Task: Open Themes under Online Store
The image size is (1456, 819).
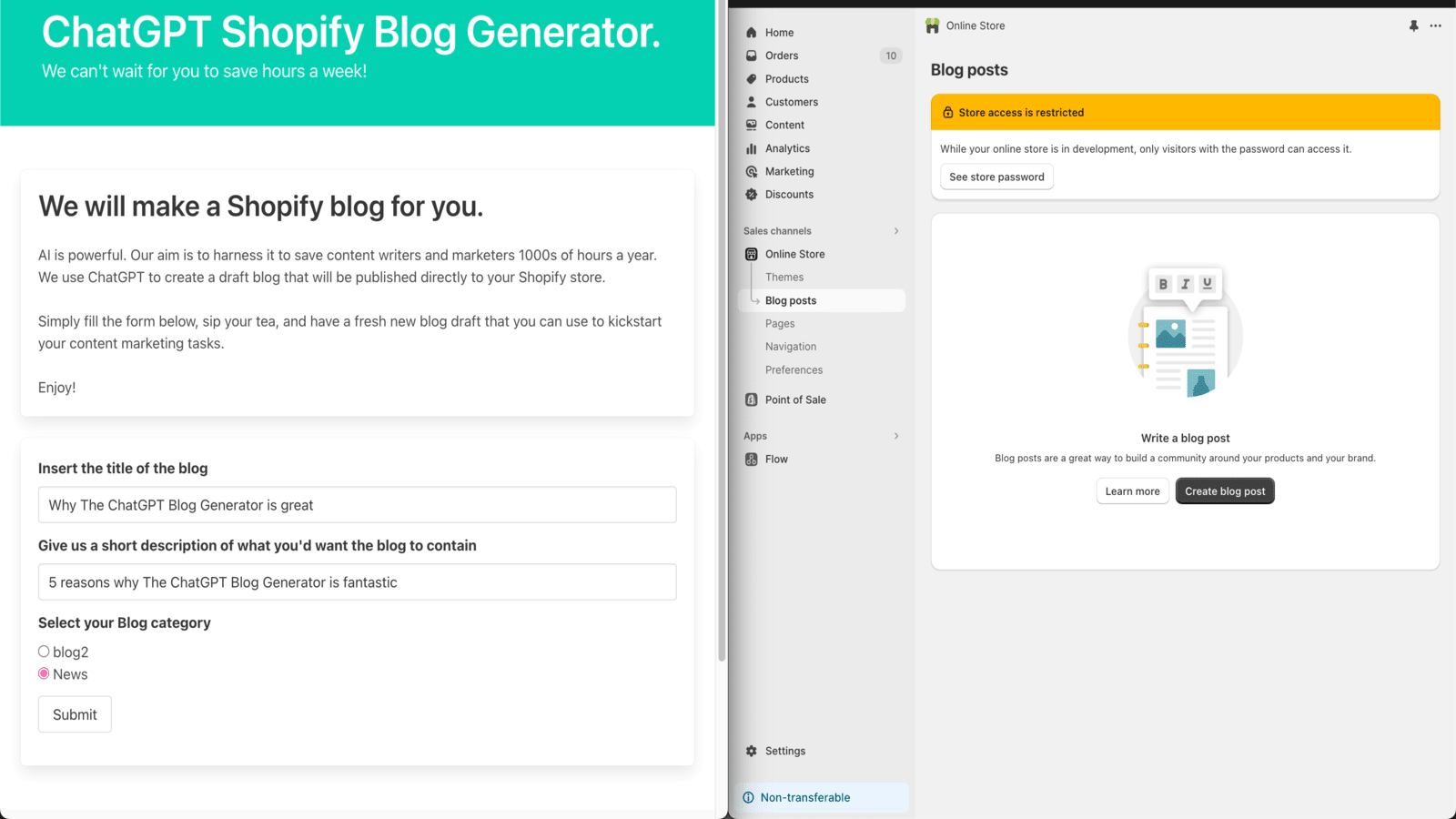Action: click(x=784, y=278)
